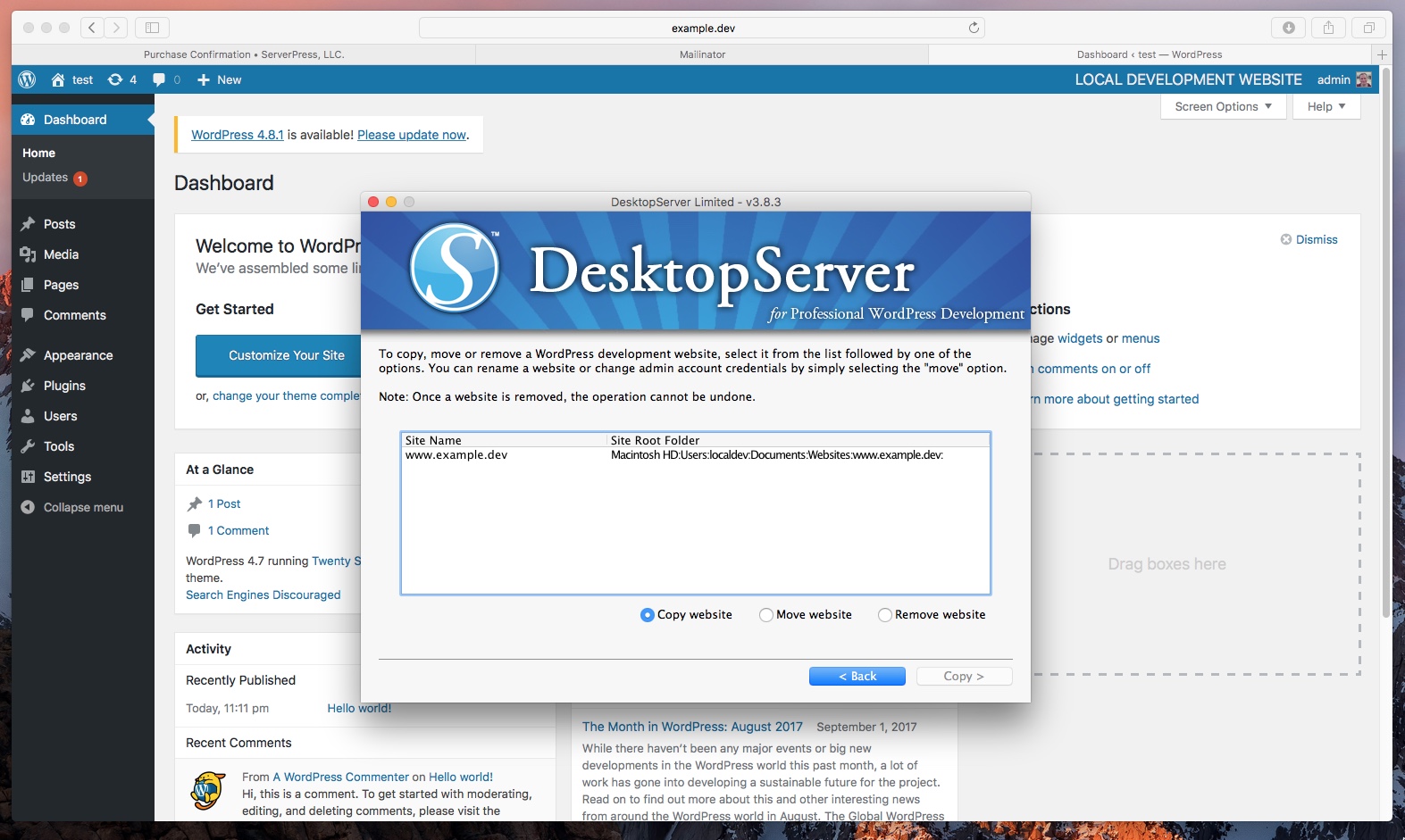
Task: Click the home icon next to test
Action: (x=58, y=79)
